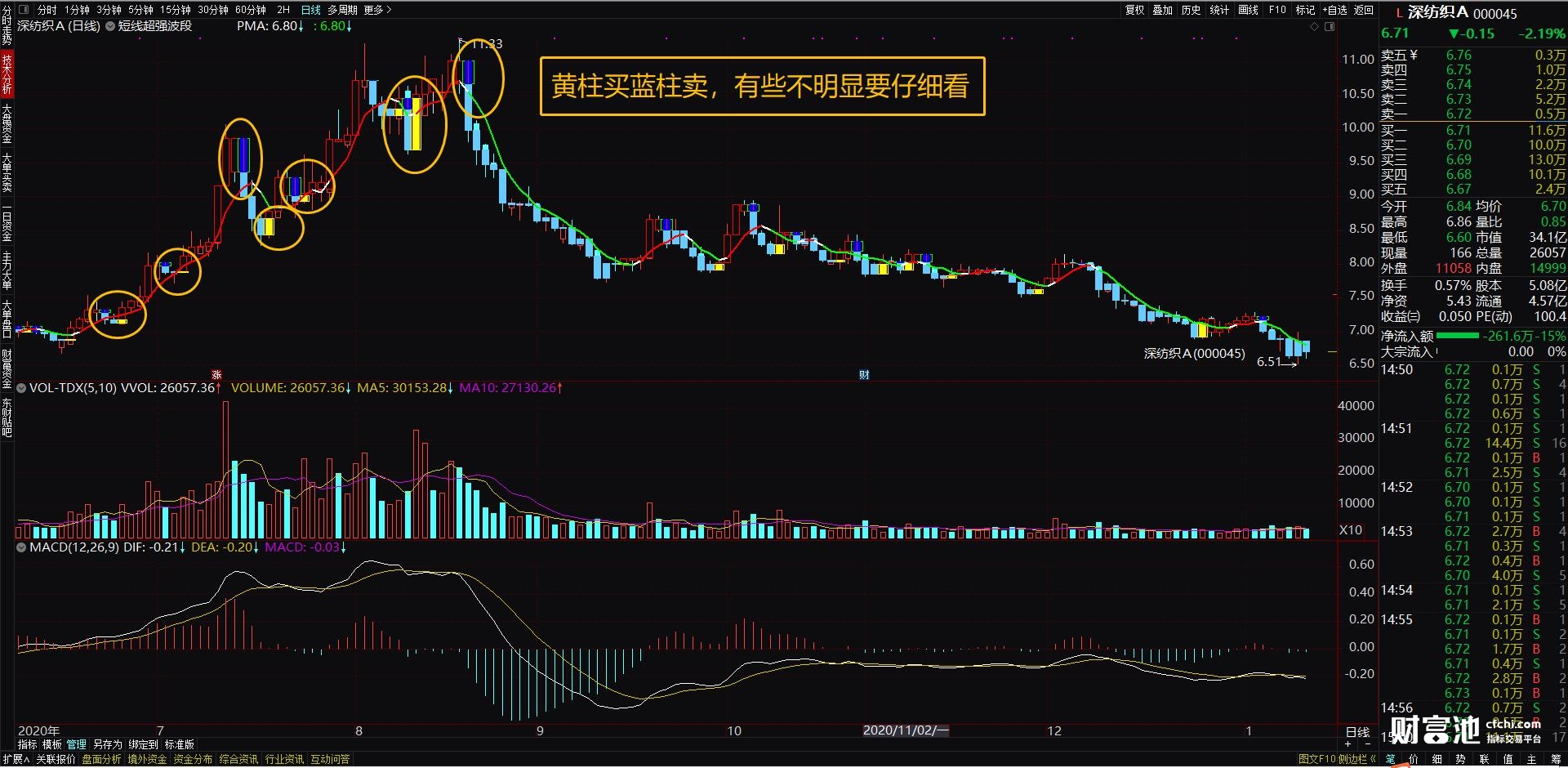
Task: Select the 笔 tick tab in side panel
Action: (x=1390, y=759)
